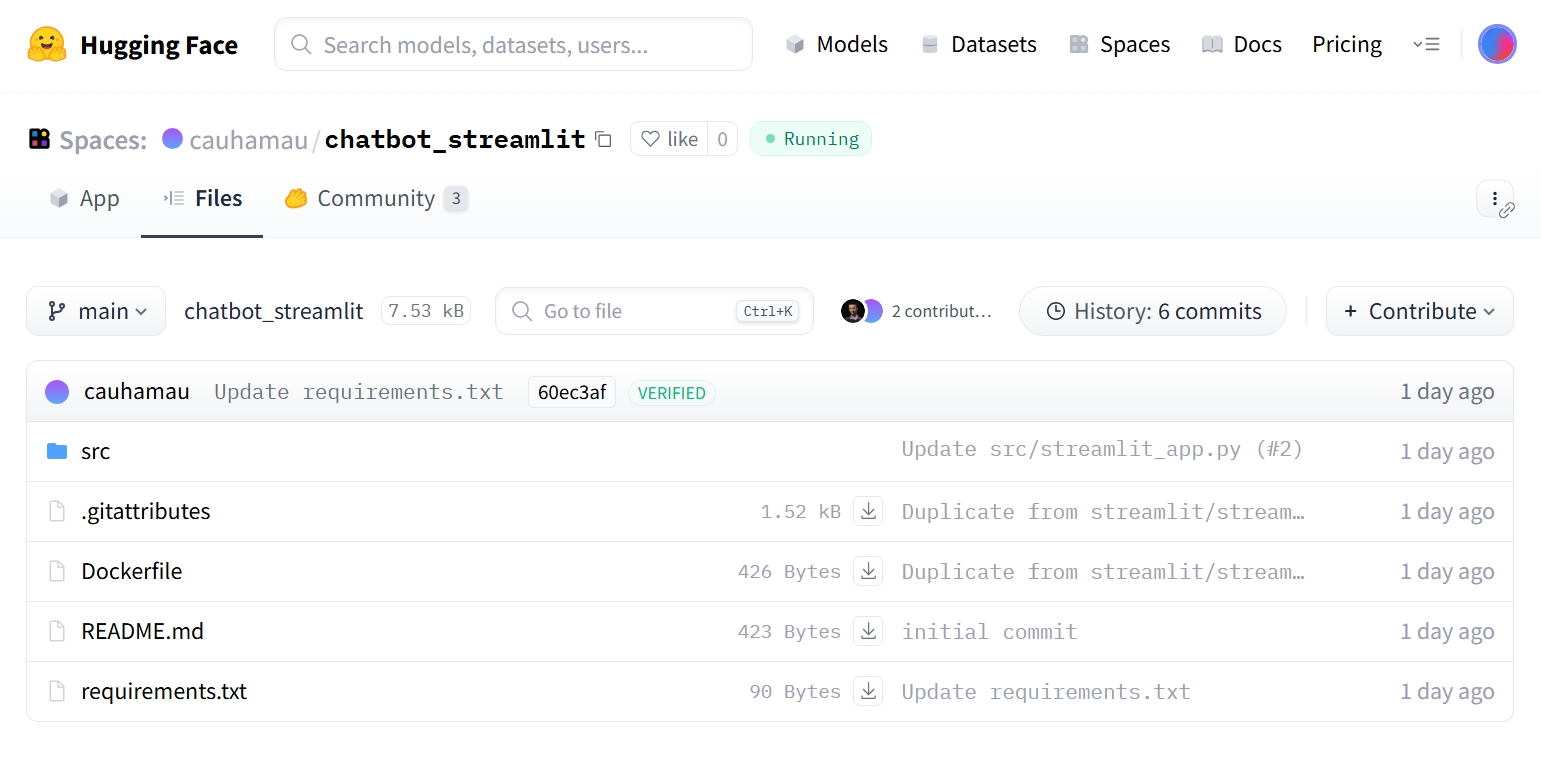The width and height of the screenshot is (1541, 757).
Task: Open the Community tab
Action: click(x=375, y=198)
